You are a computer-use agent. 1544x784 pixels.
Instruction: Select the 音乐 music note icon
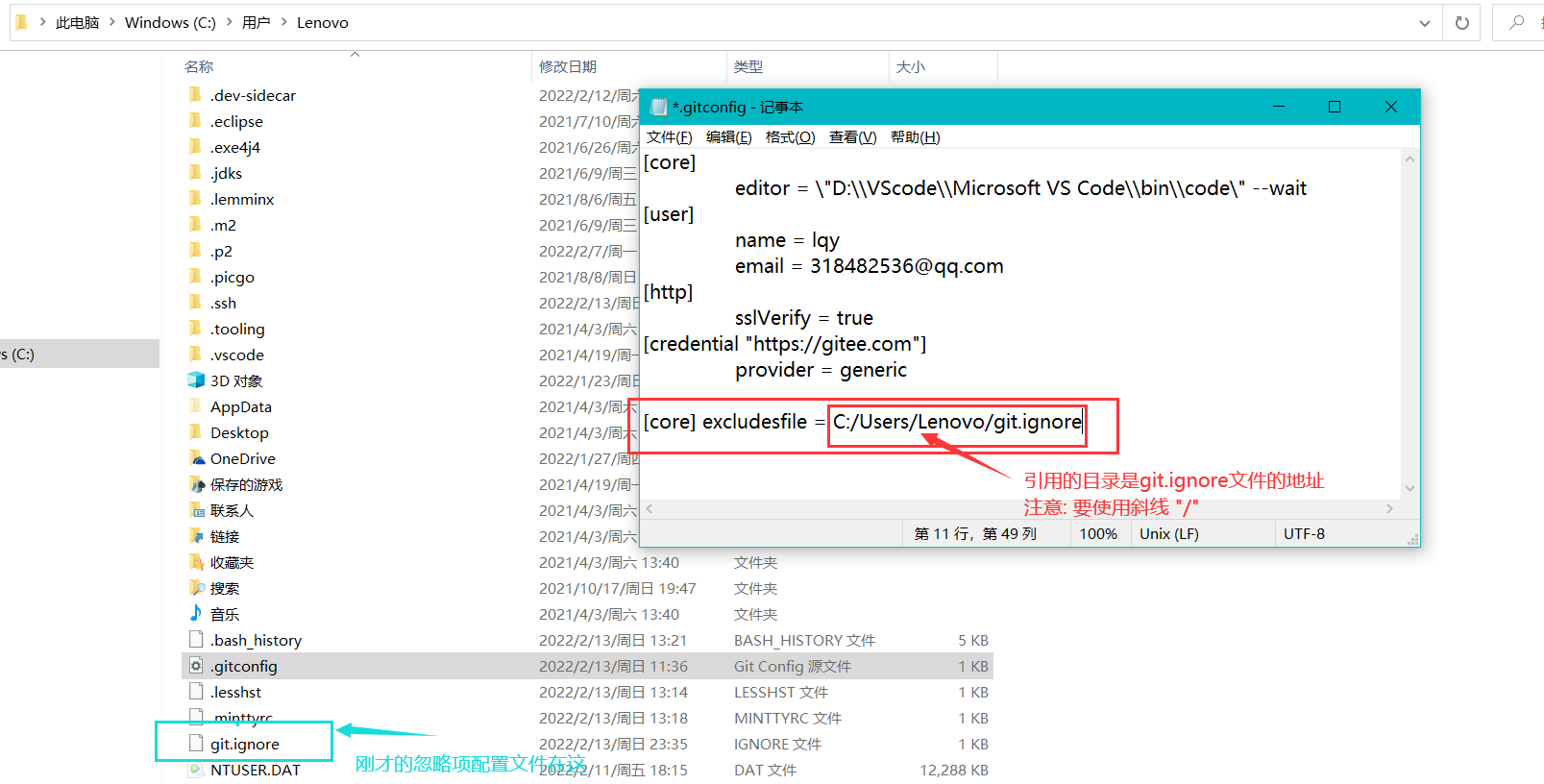pyautogui.click(x=196, y=614)
